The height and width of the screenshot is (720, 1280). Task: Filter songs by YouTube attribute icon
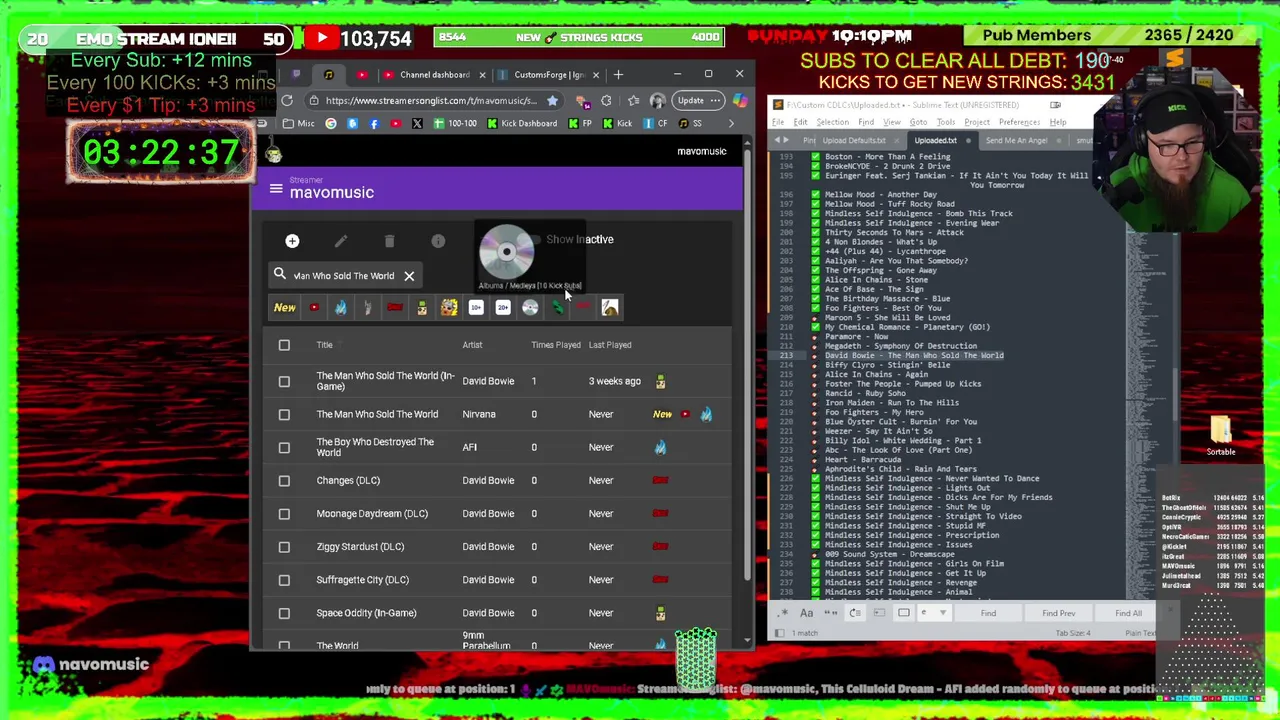point(314,308)
